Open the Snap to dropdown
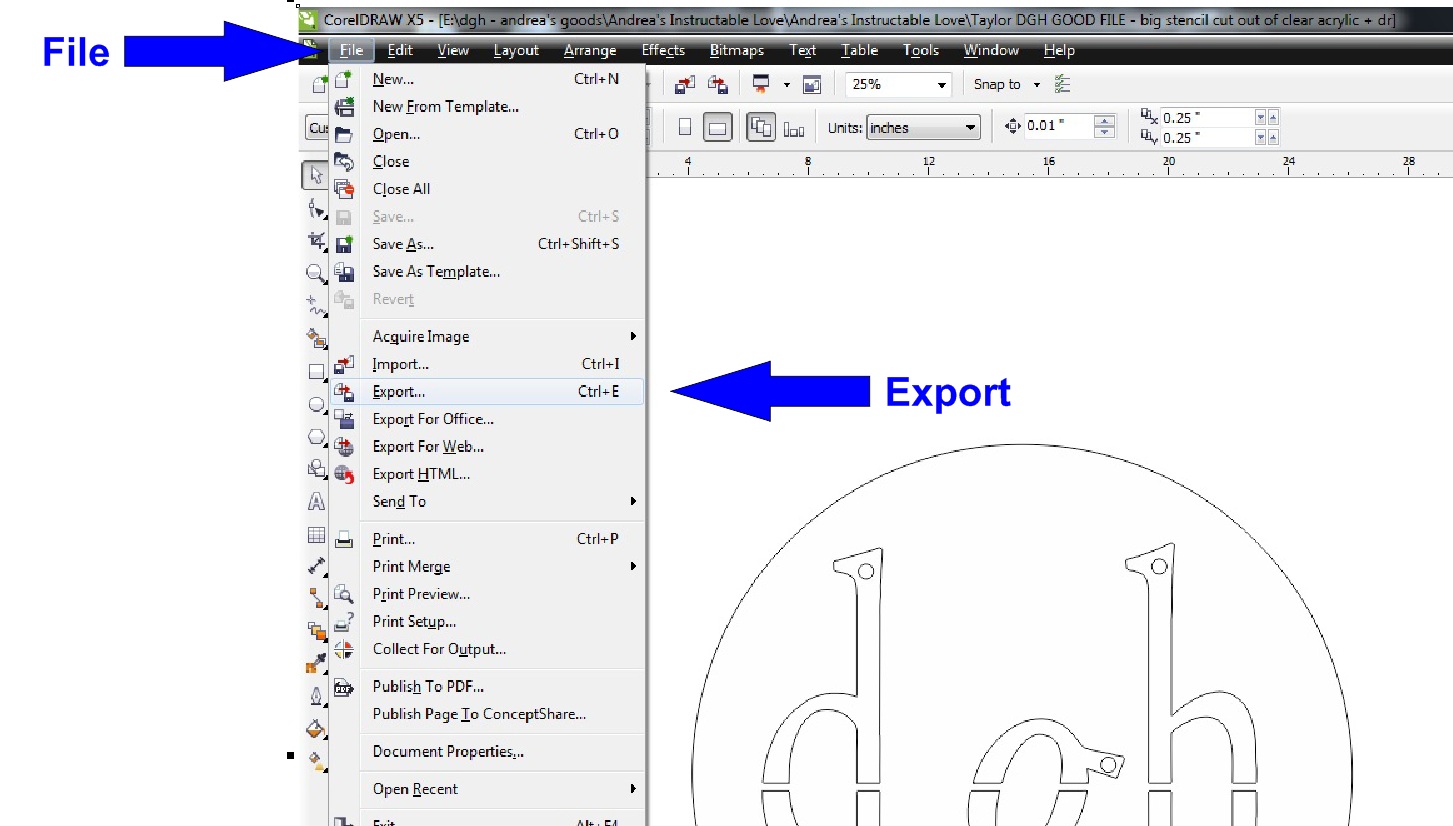Viewport: 1453px width, 826px height. [x=1037, y=85]
